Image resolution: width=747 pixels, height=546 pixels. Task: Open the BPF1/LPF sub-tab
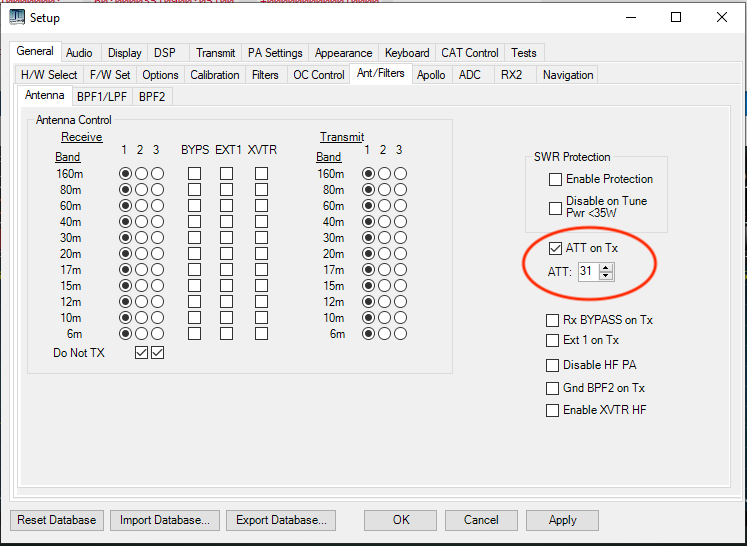(101, 96)
